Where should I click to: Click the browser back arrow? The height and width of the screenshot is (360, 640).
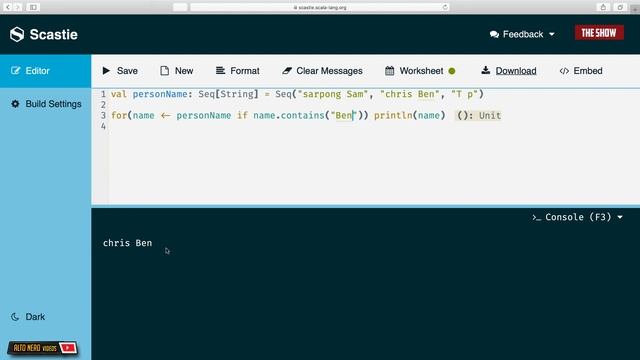pos(8,7)
